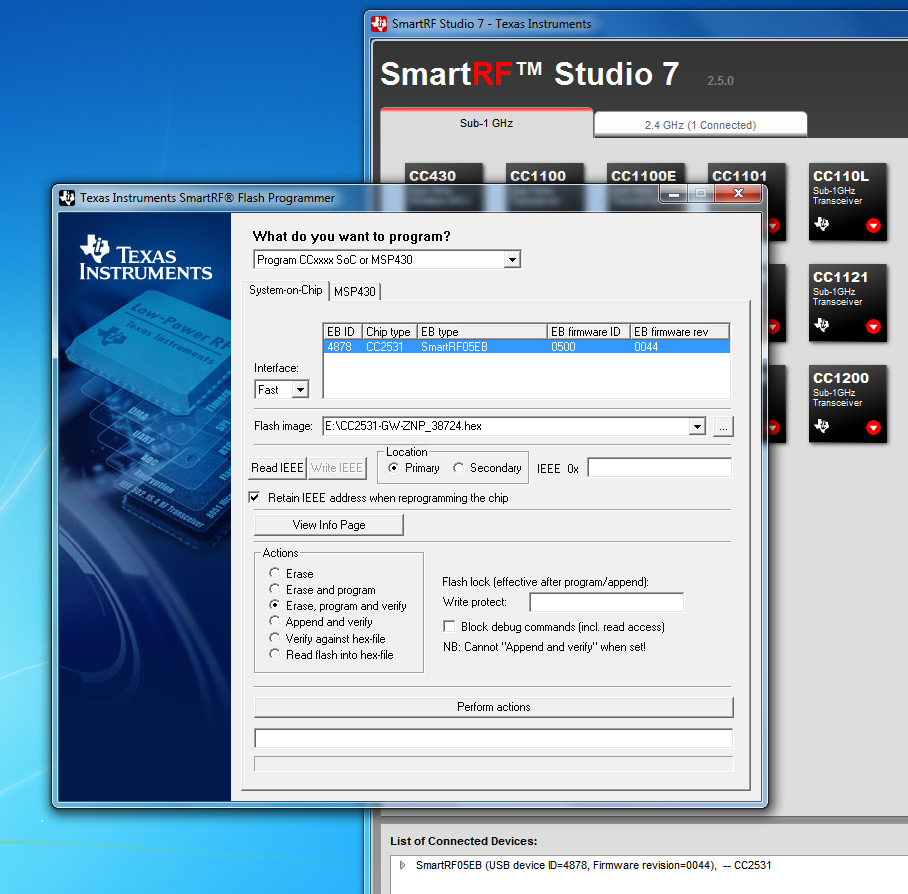Open the CC1121 Sub-1GHz Transceiver tile
This screenshot has width=908, height=894.
click(847, 303)
